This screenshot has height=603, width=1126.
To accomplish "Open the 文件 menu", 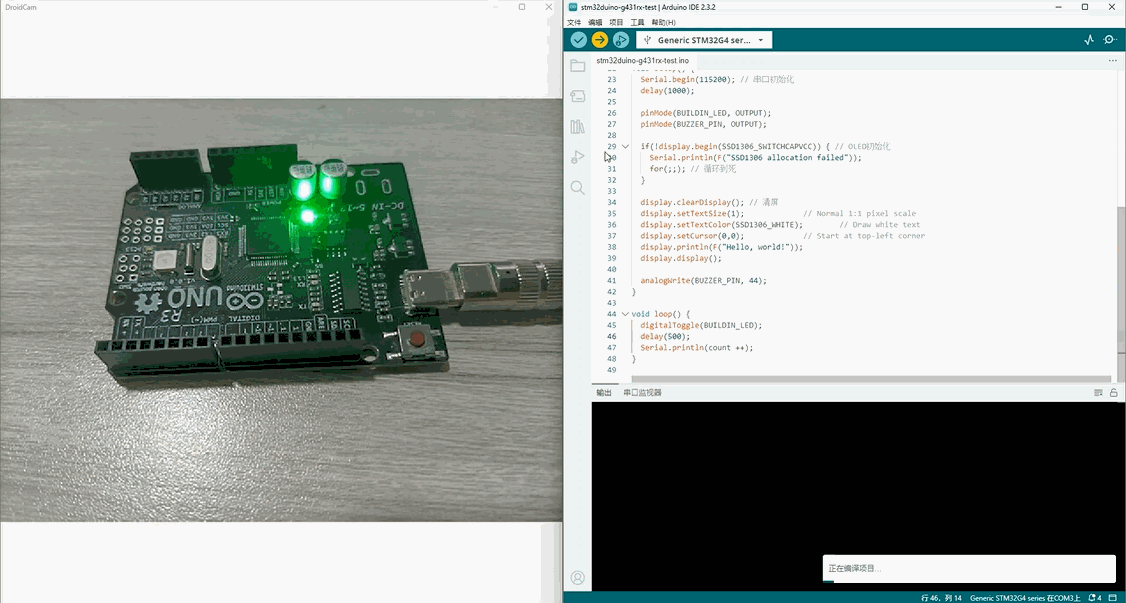I will [x=574, y=22].
